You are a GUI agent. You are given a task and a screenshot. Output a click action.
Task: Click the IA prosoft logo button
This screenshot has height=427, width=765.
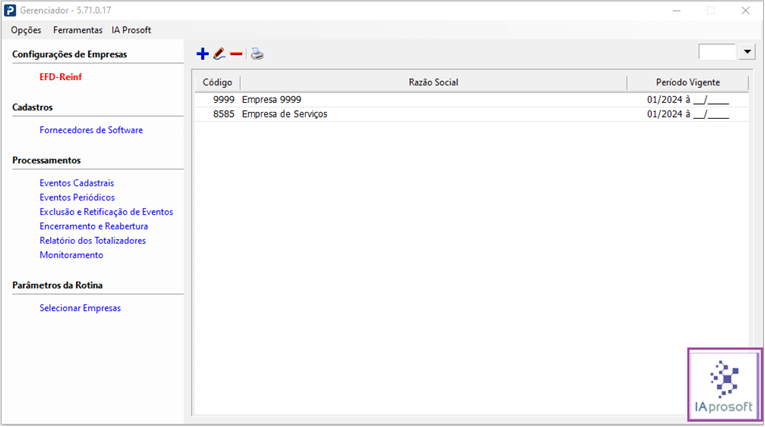coord(725,385)
